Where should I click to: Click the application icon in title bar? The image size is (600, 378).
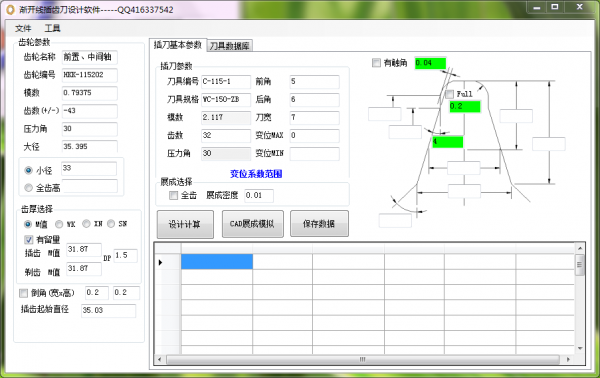[x=11, y=9]
